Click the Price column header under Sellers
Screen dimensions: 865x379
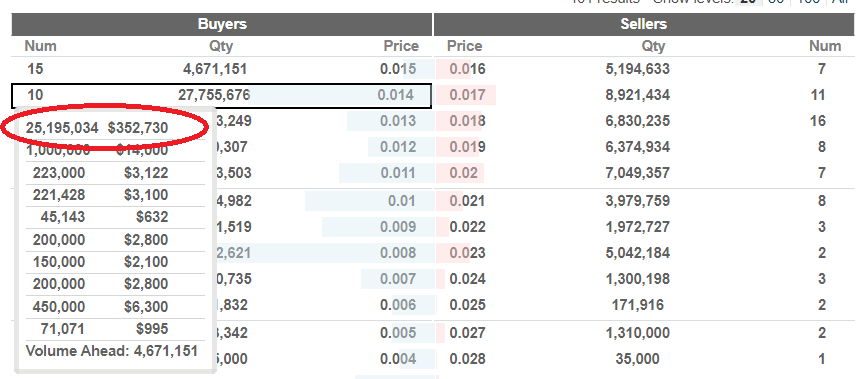464,46
